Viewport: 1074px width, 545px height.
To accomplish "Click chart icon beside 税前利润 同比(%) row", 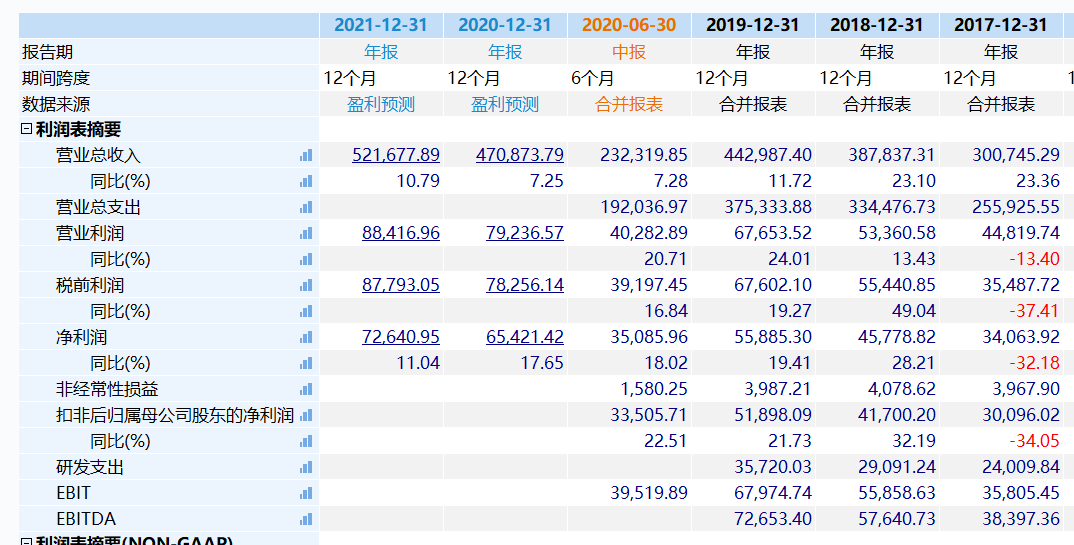I will (x=306, y=312).
